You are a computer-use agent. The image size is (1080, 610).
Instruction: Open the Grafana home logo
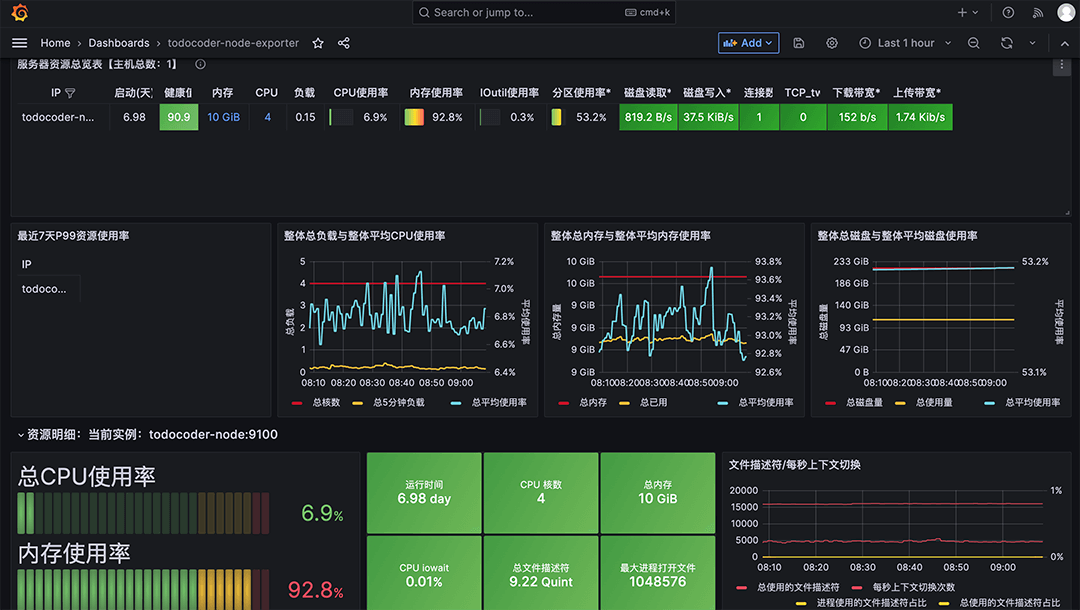[20, 12]
